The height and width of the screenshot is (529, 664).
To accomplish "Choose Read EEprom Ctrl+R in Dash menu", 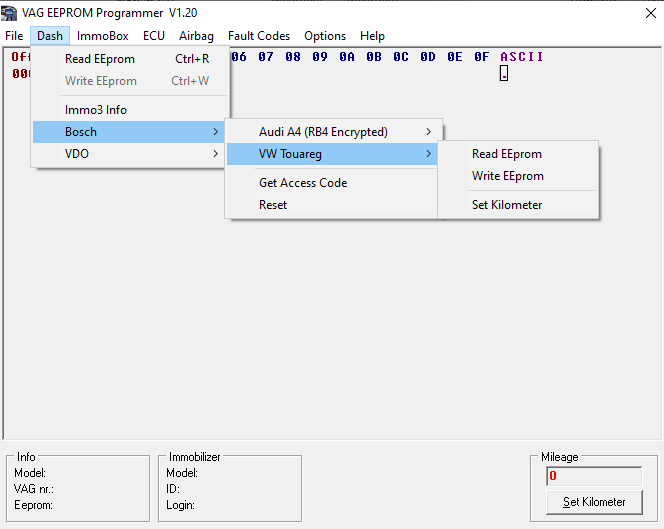I will coord(130,59).
